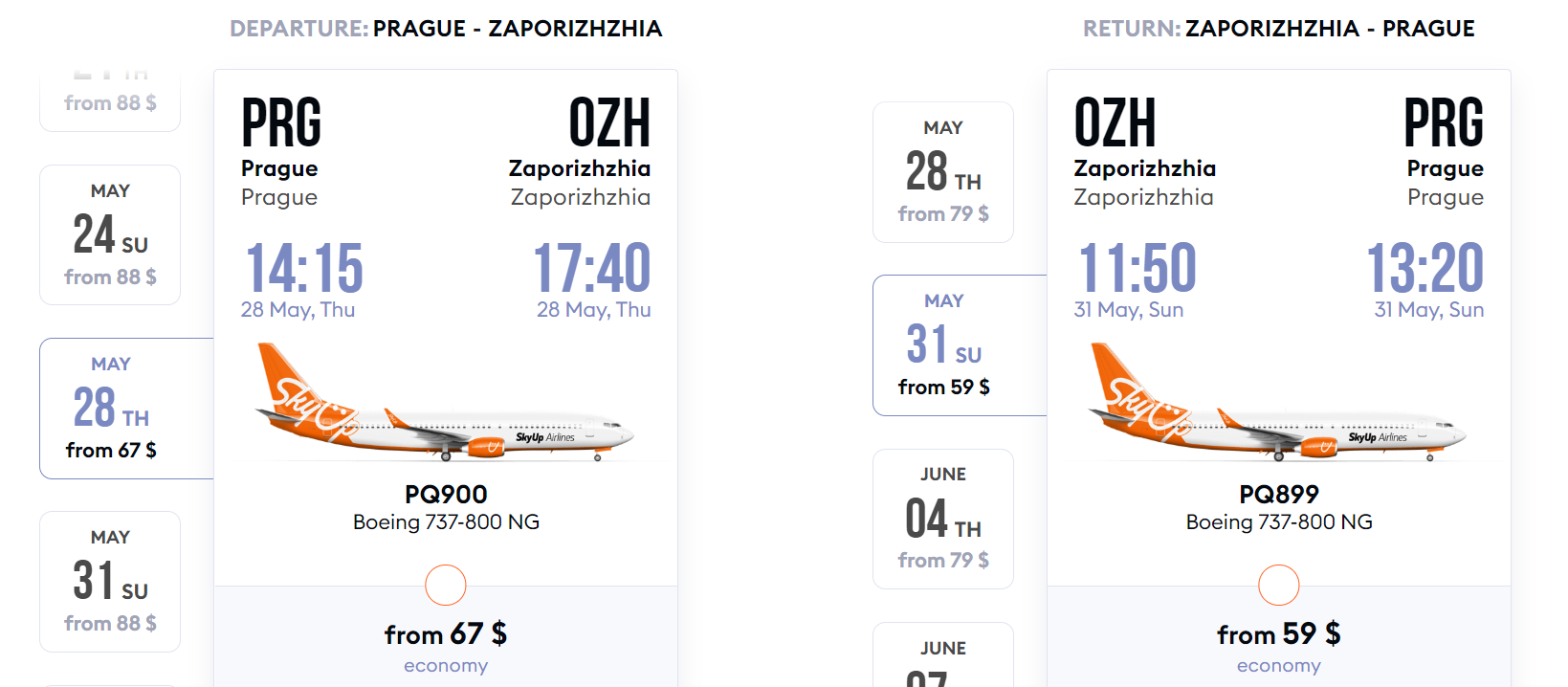Choose May 24 Sunday departure date card
The image size is (1568, 687).
[x=110, y=234]
